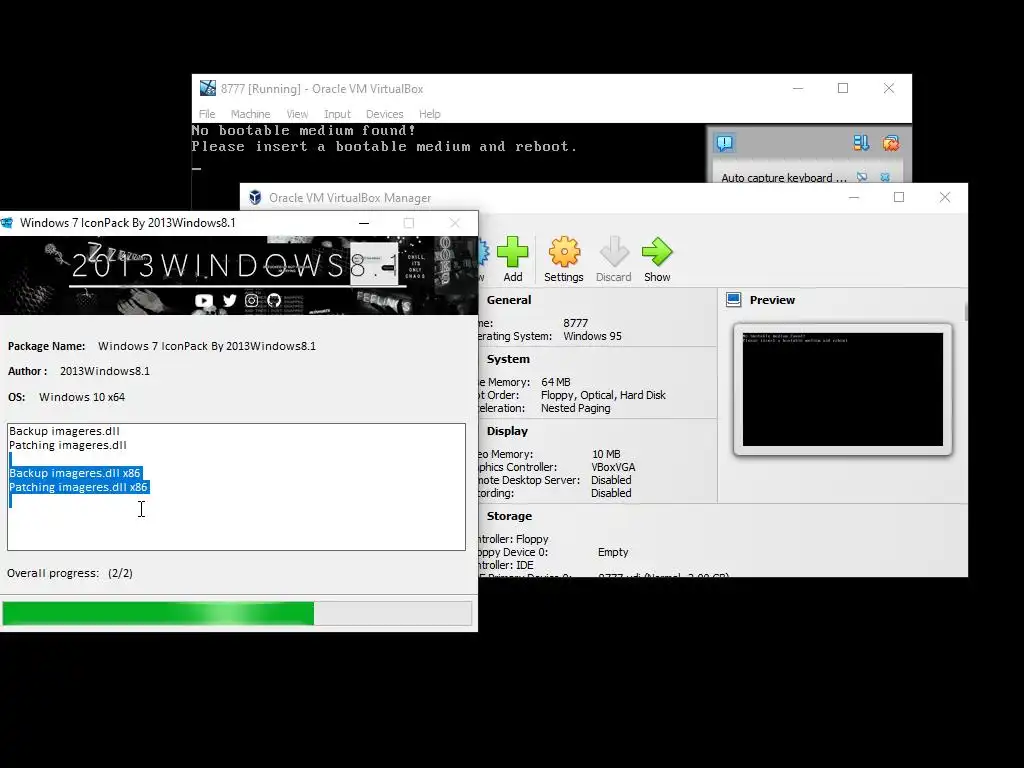Minimize the 8777 [Running] VM window
Viewport: 1024px width, 768px height.
coord(797,88)
